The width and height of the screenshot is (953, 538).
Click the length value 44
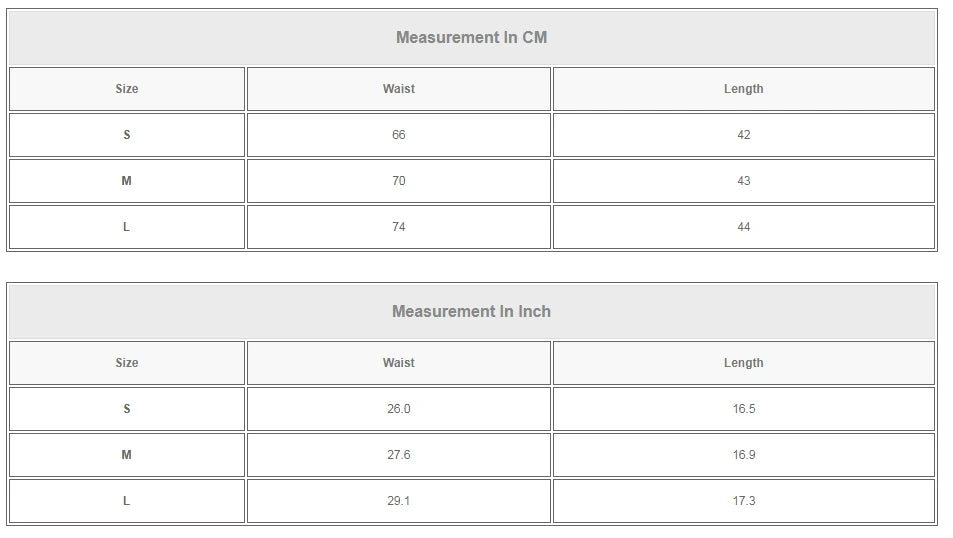coord(743,227)
